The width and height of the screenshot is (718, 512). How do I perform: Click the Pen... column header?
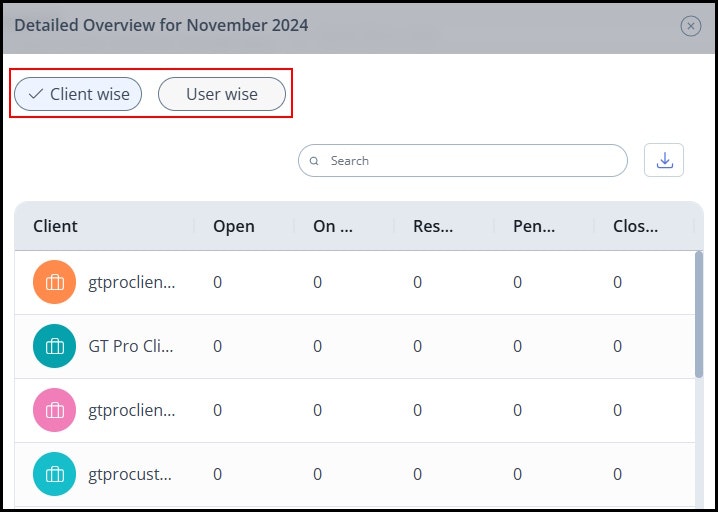(534, 226)
